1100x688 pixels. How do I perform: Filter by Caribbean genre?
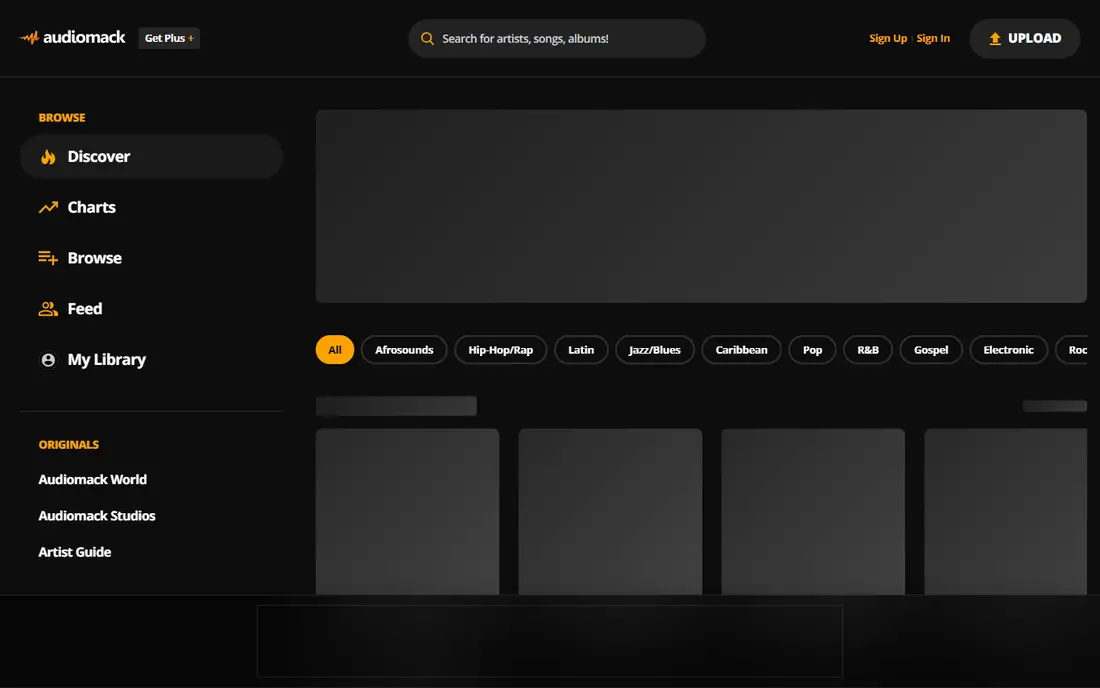[742, 350]
